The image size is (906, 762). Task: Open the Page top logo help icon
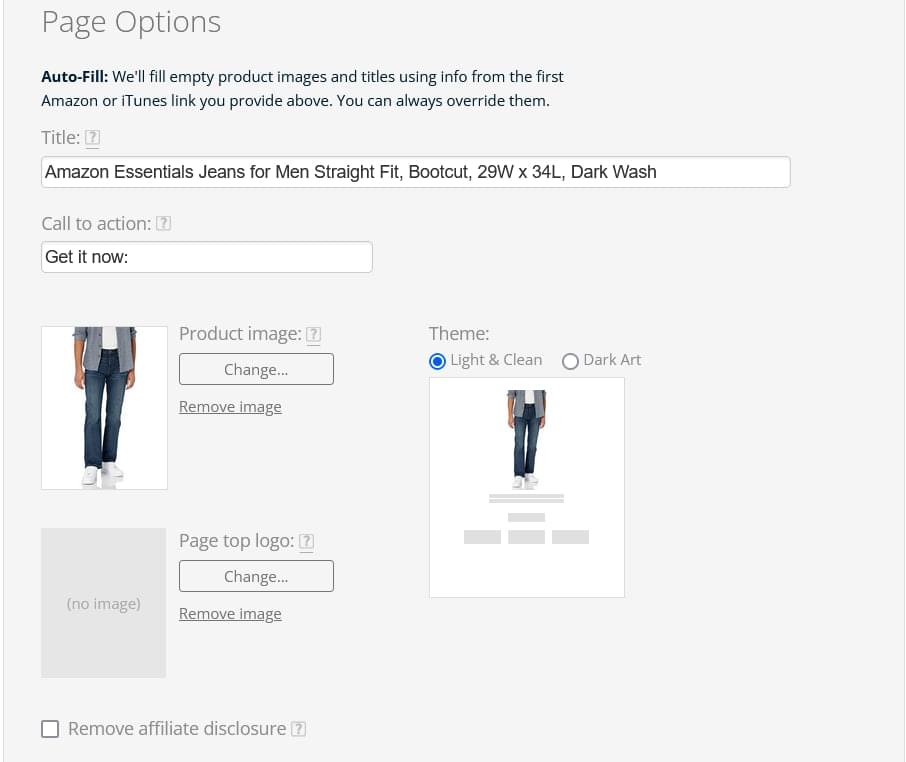[x=306, y=541]
